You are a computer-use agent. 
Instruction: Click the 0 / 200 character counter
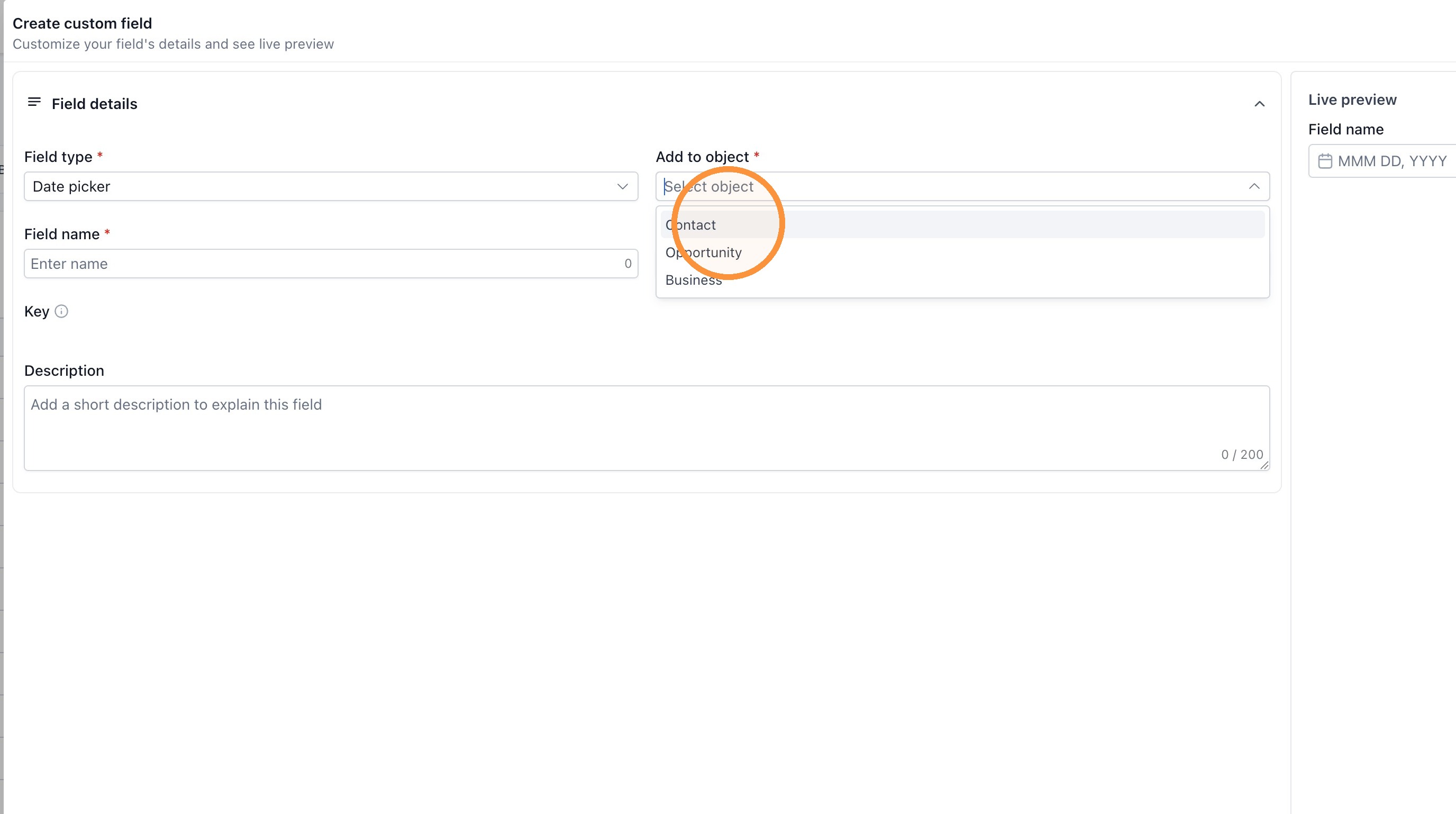tap(1242, 455)
